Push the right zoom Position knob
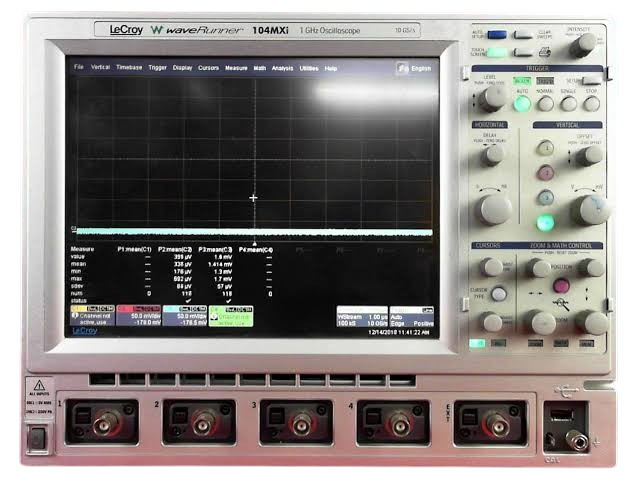Viewport: 638px width, 480px height. tap(591, 268)
